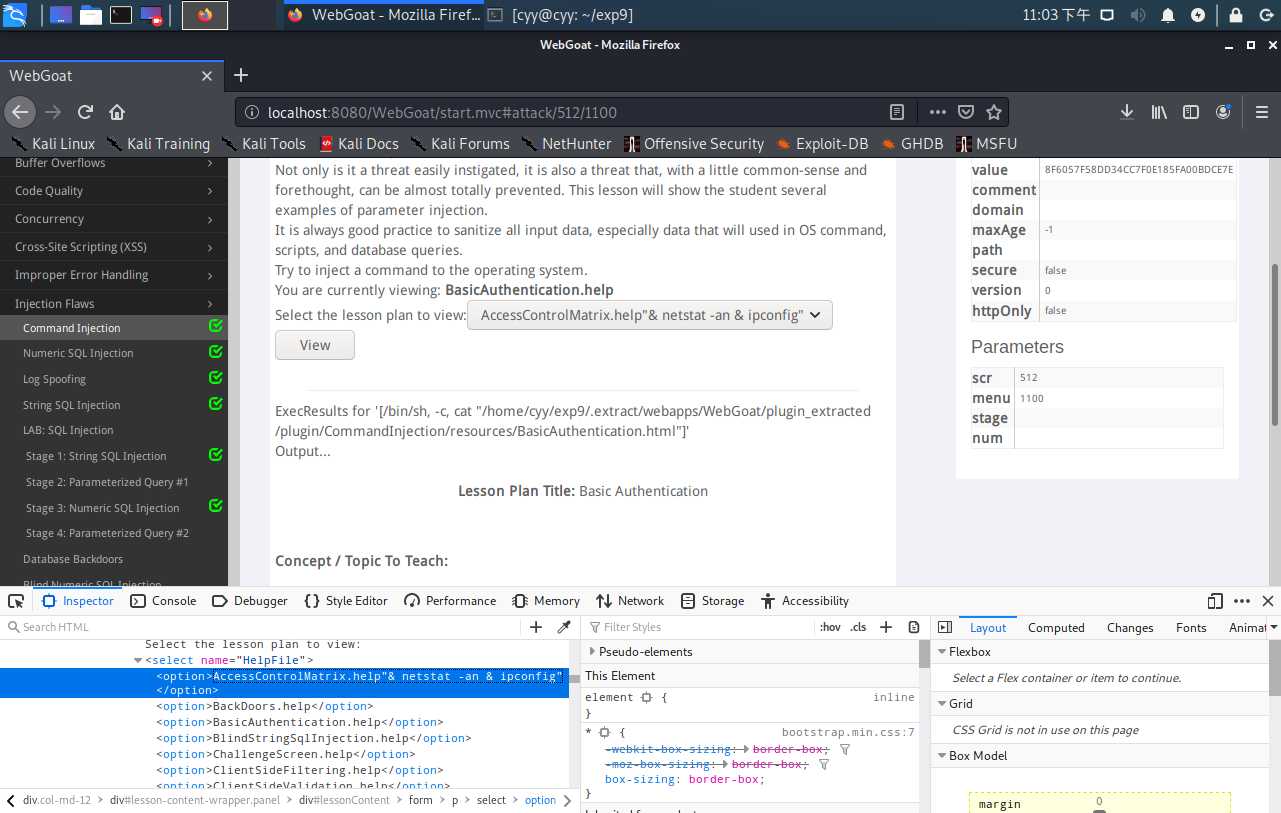The image size is (1281, 813).
Task: Toggle print media simulation icon
Action: 914,627
